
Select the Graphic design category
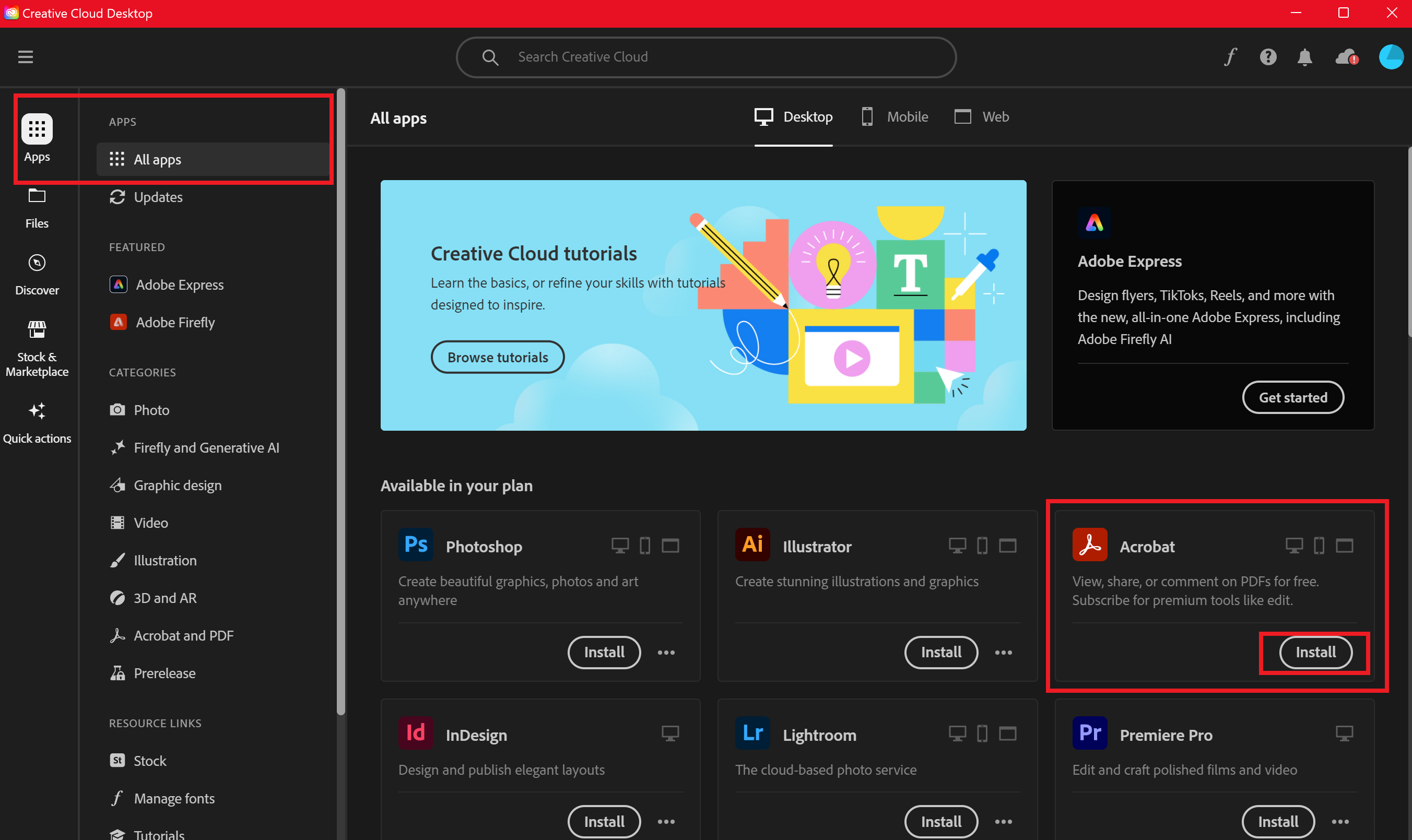tap(166, 486)
